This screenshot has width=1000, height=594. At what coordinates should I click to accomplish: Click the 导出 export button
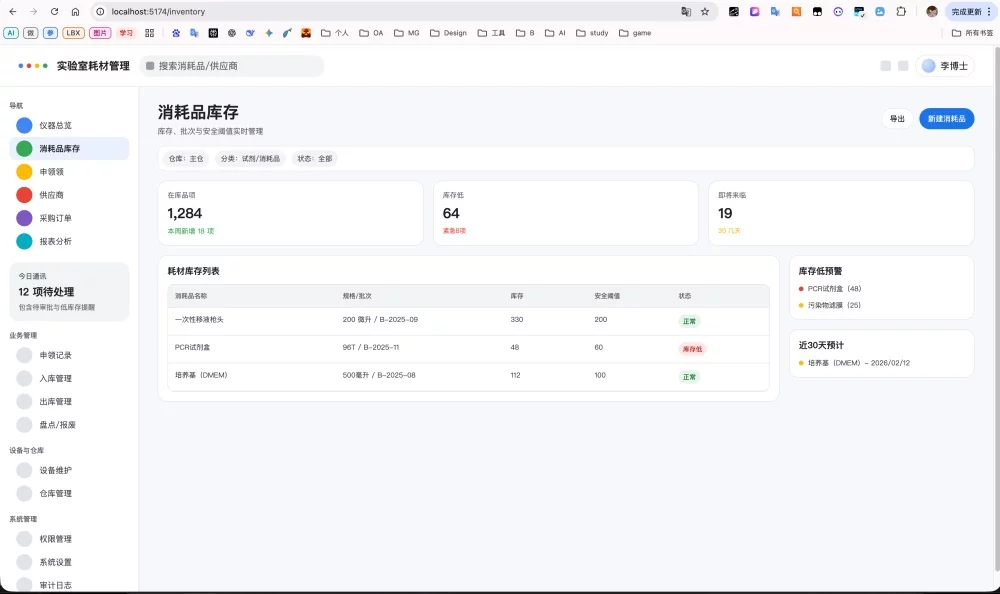(x=897, y=119)
